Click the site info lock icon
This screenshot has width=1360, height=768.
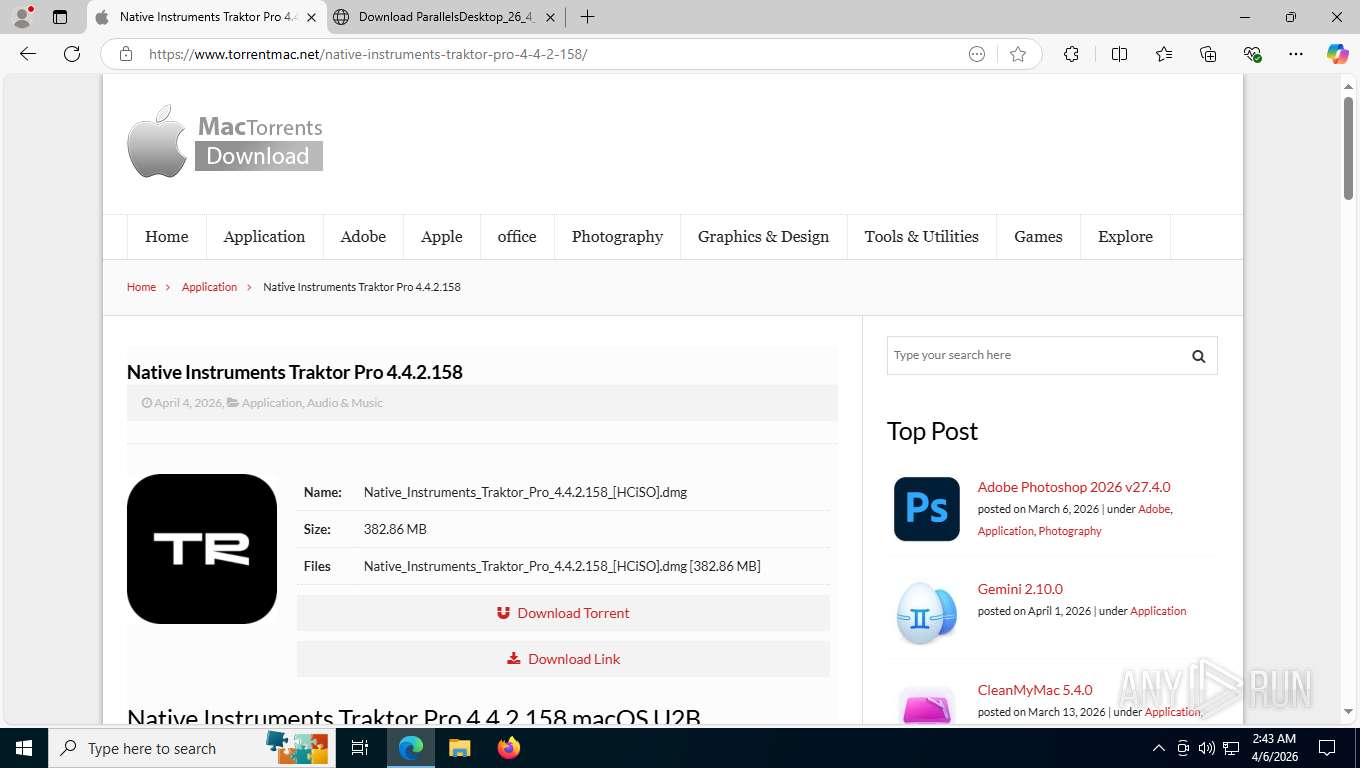click(x=126, y=54)
